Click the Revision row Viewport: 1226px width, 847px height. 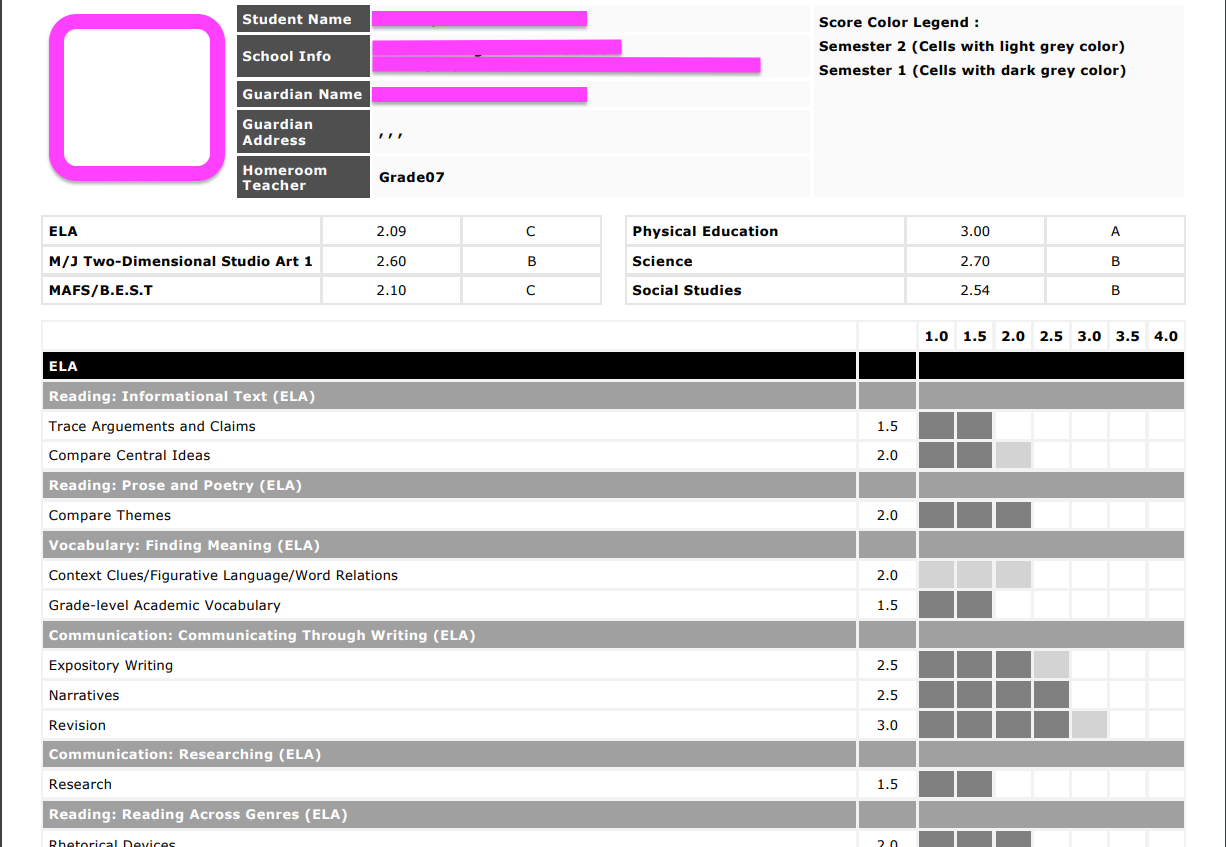coord(613,725)
